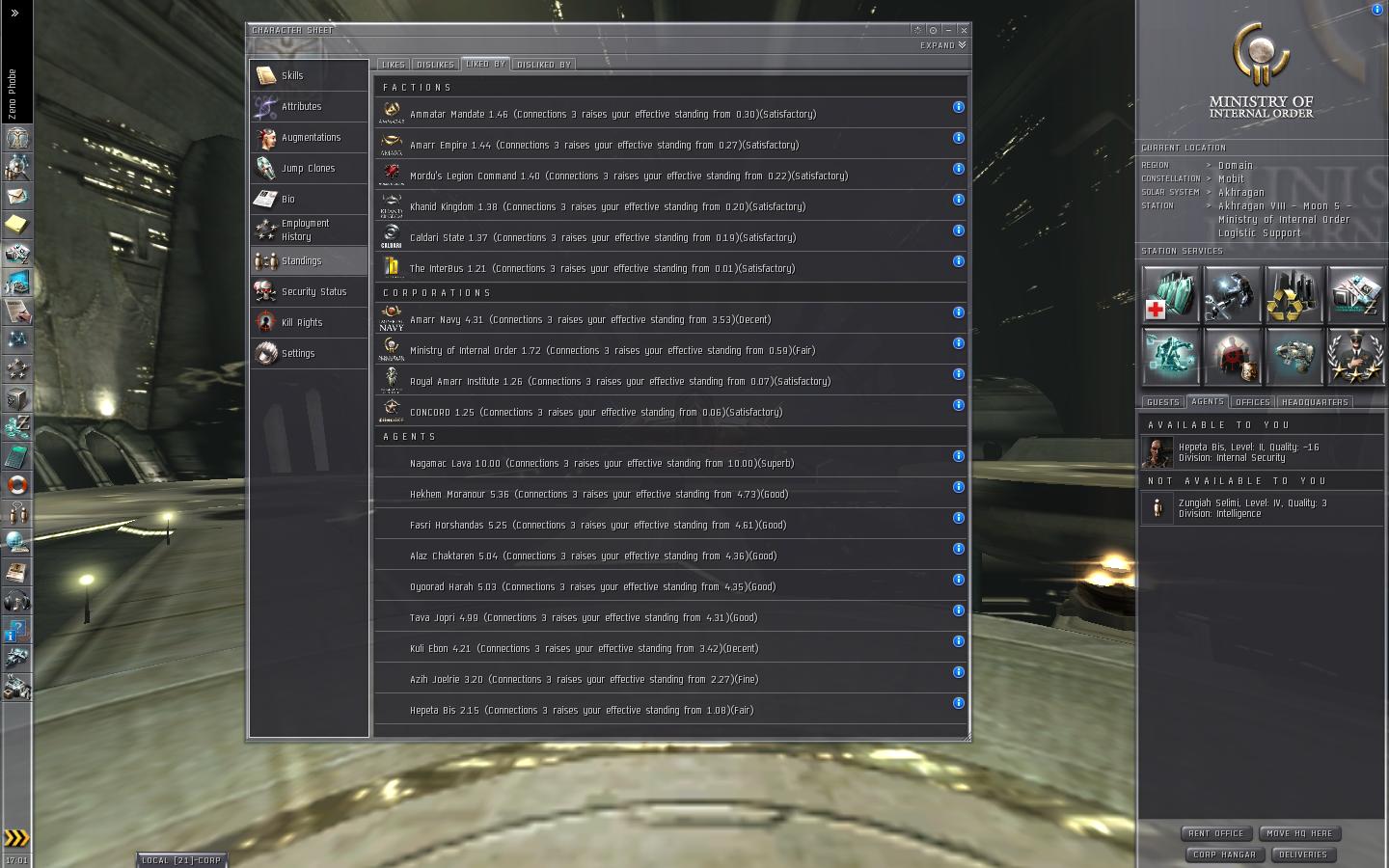Open Settings in Character Sheet sidebar

[309, 353]
